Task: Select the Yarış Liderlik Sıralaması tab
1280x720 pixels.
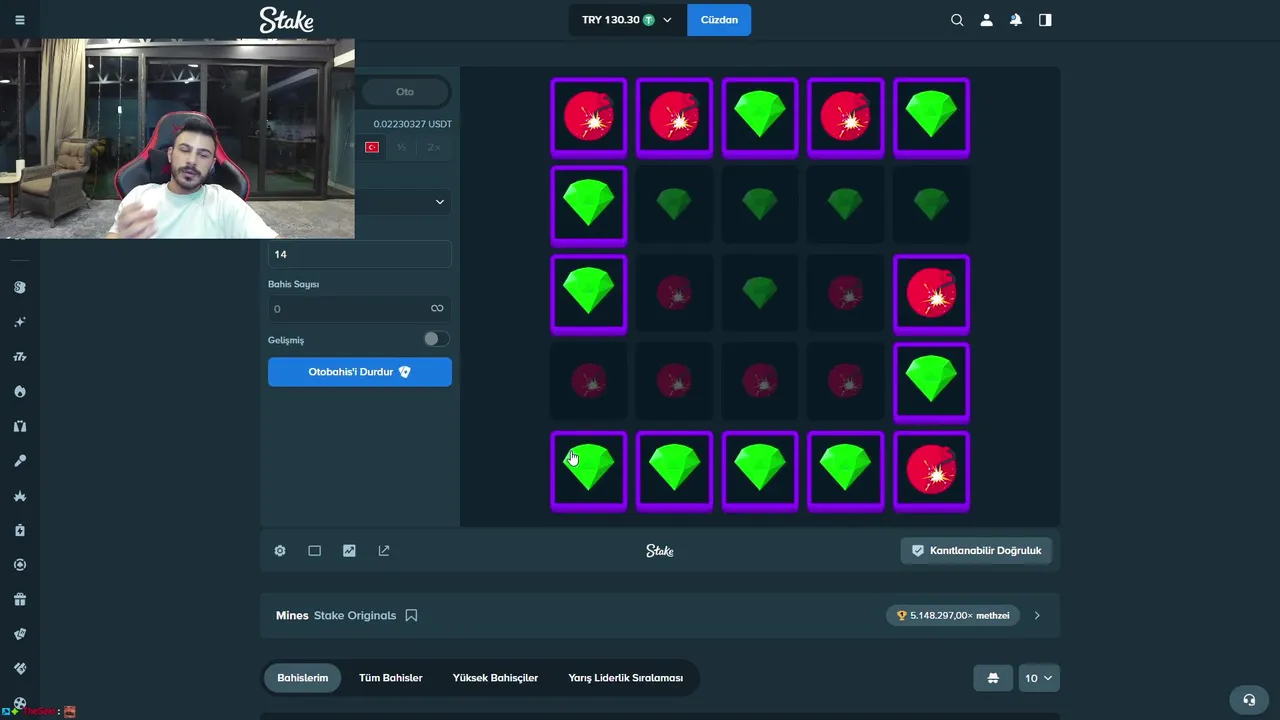Action: click(626, 678)
